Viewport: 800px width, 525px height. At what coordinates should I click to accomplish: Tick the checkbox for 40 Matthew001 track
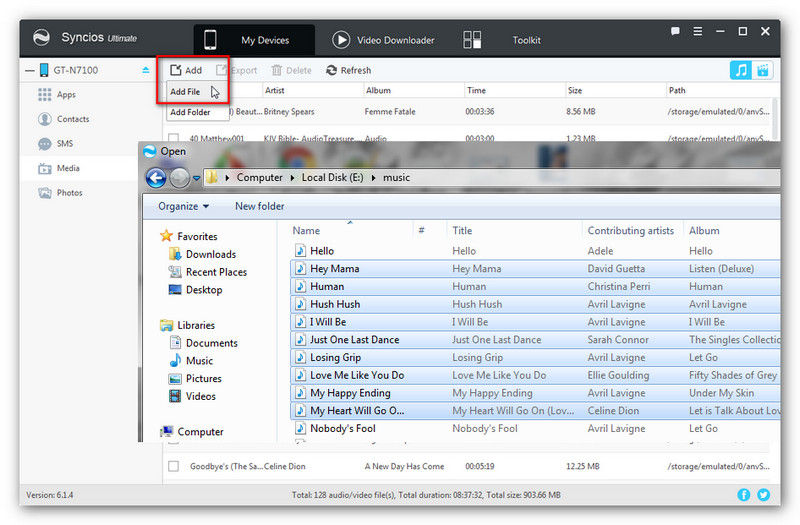pos(173,138)
